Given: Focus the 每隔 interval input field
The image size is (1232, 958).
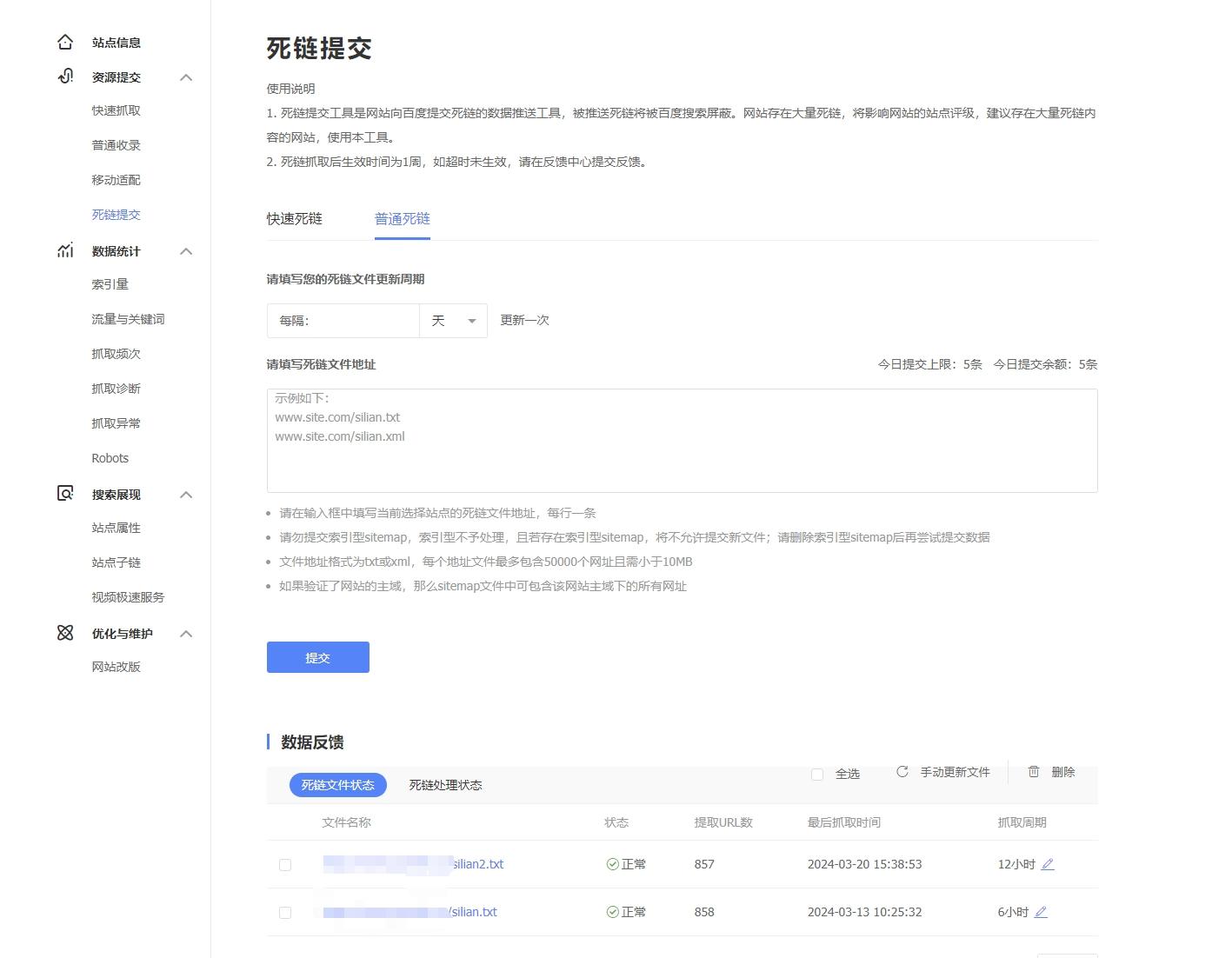Looking at the screenshot, I should click(343, 321).
